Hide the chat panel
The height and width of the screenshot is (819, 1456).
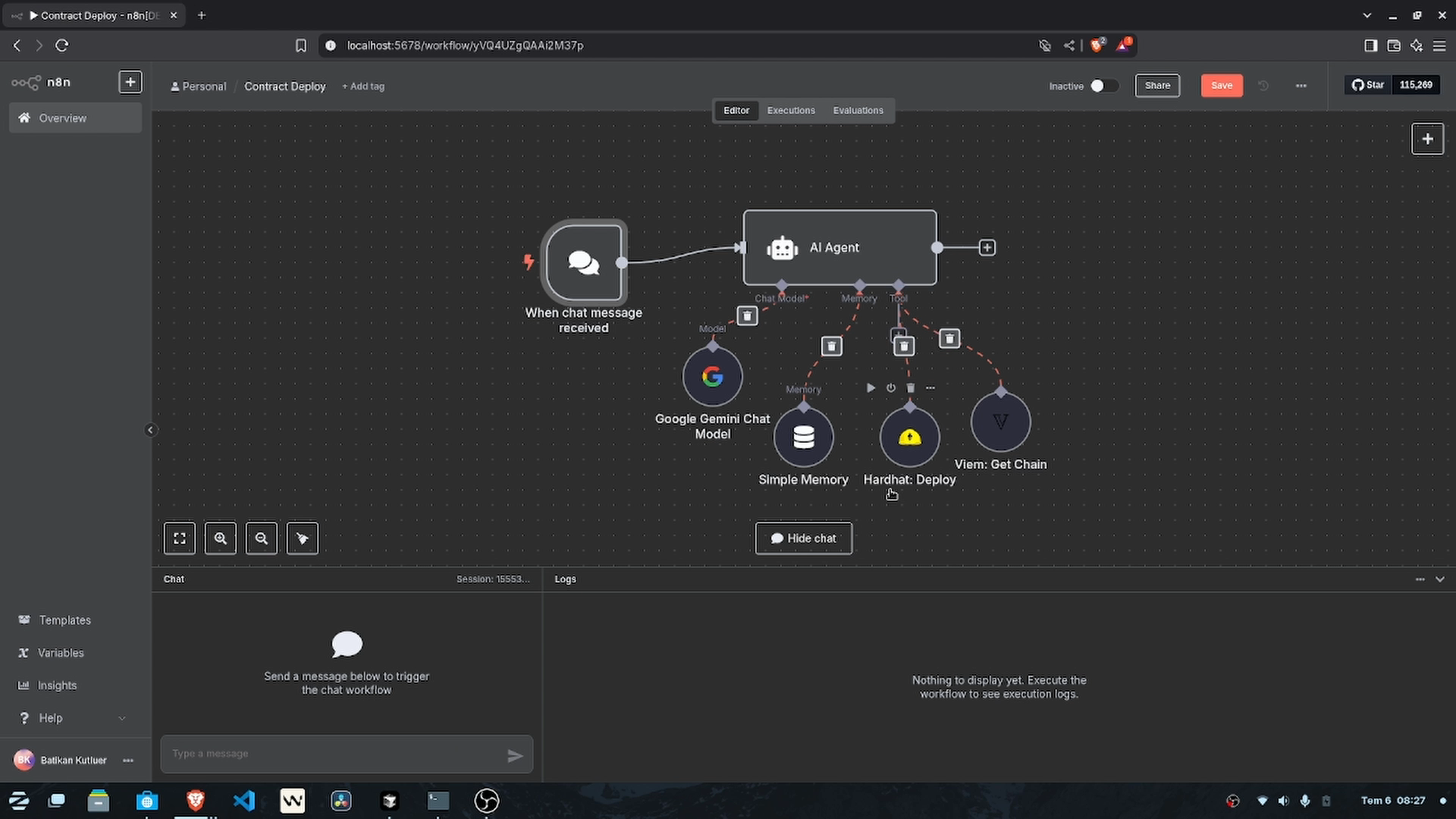pyautogui.click(x=803, y=538)
